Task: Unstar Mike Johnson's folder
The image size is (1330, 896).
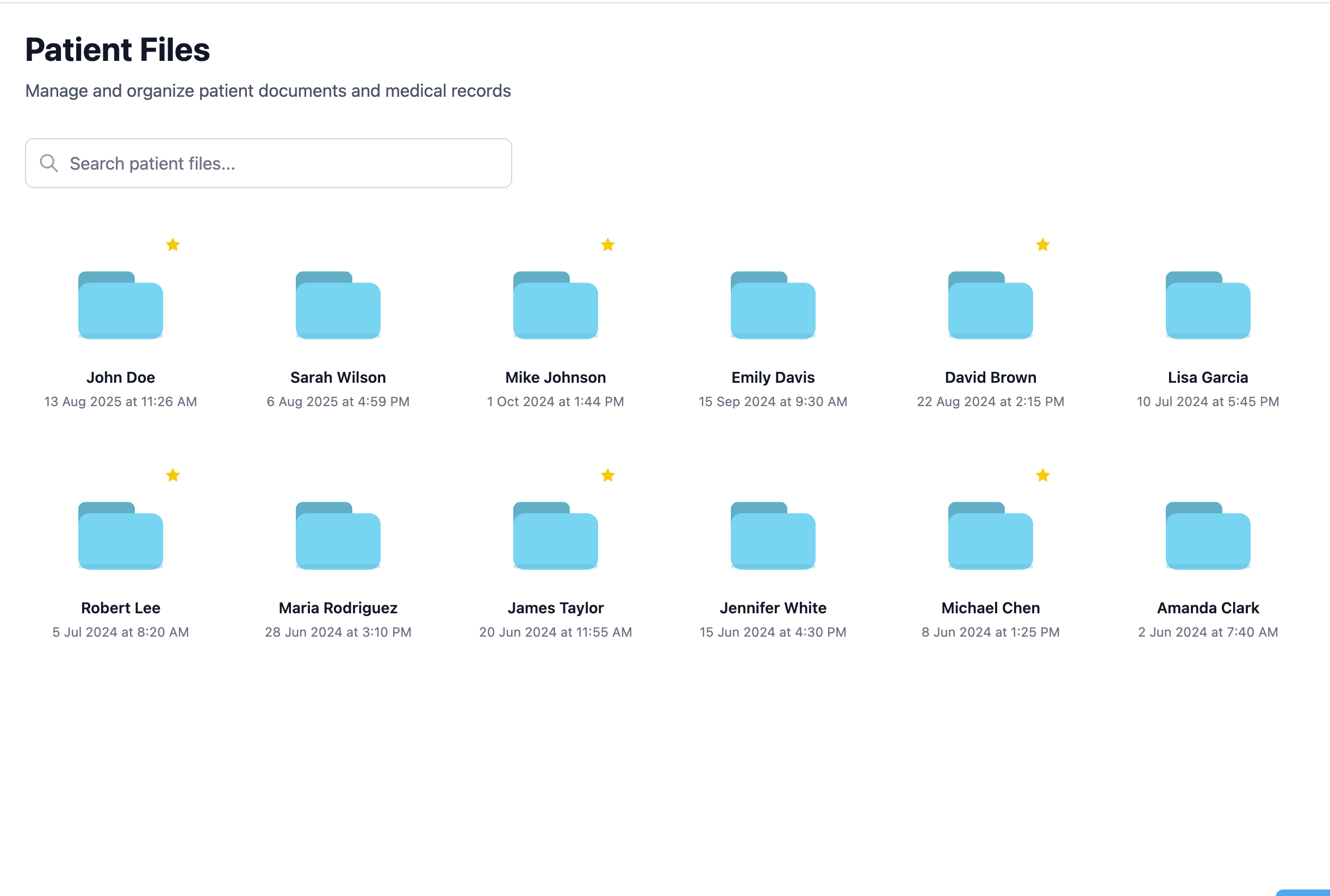Action: tap(608, 245)
